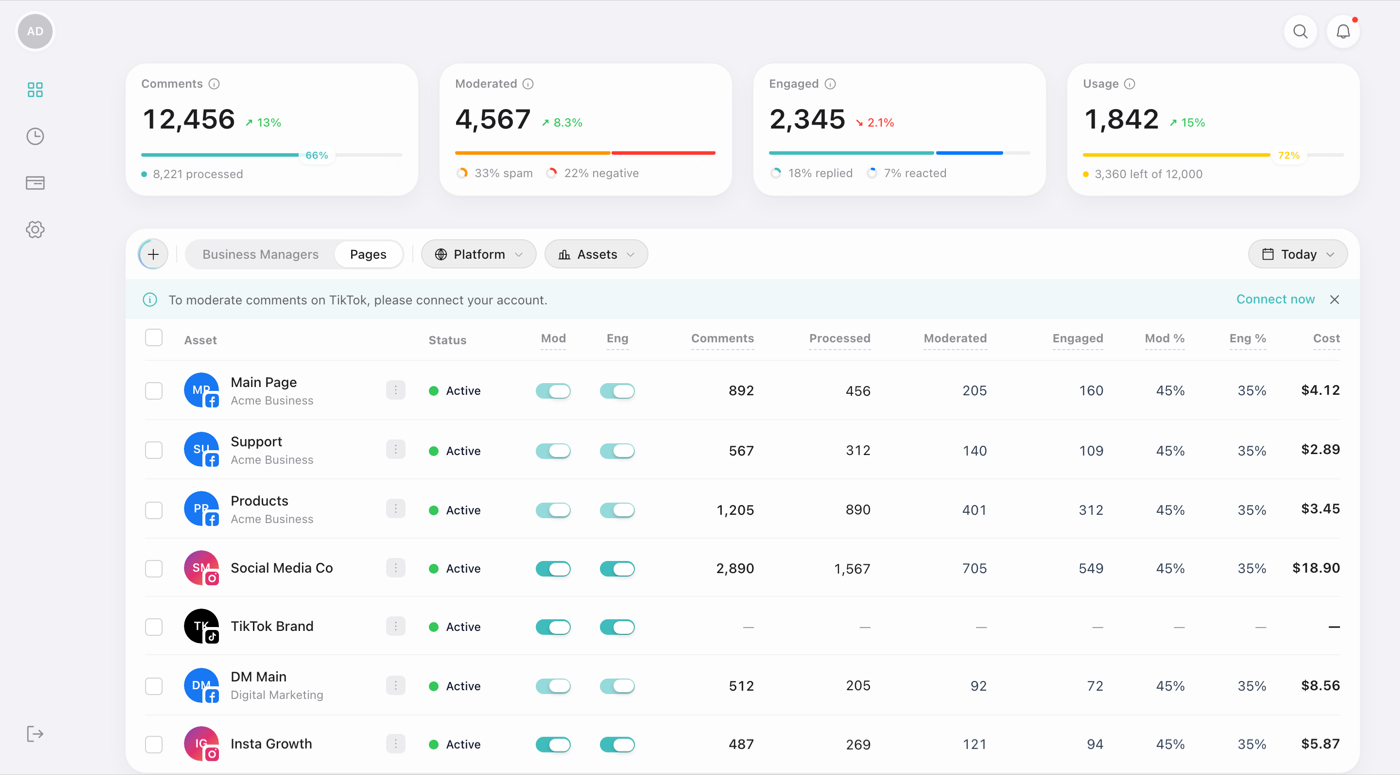Image resolution: width=1400 pixels, height=775 pixels.
Task: Open the three-dot menu for Products
Action: click(396, 509)
